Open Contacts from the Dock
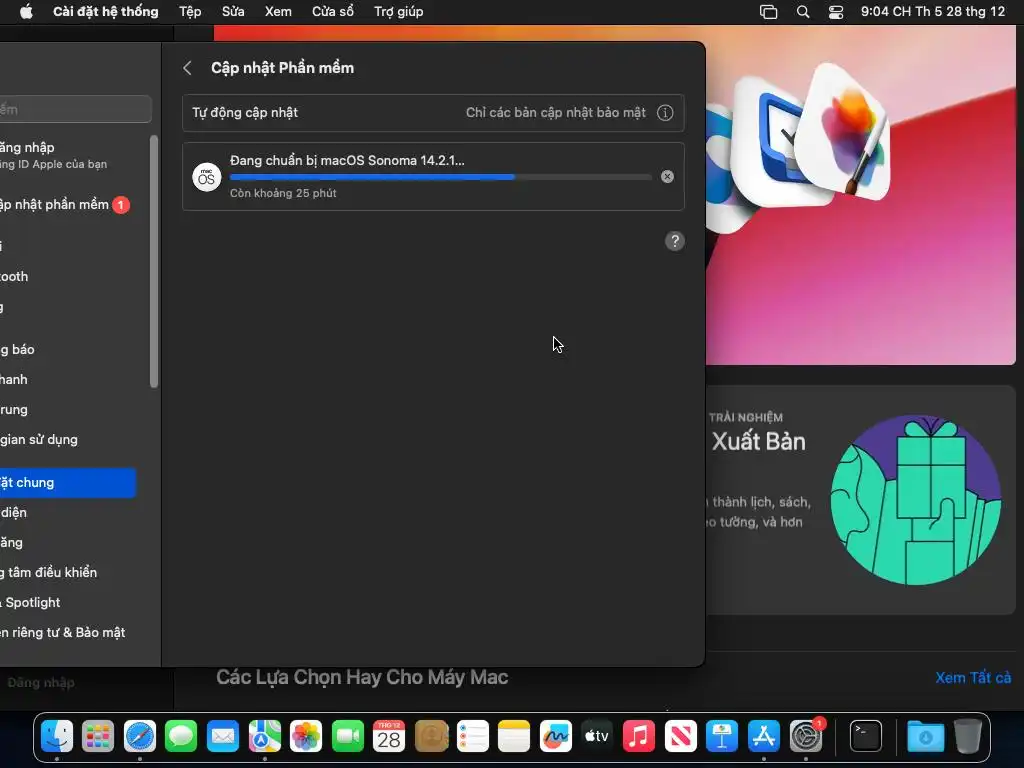 pos(431,736)
